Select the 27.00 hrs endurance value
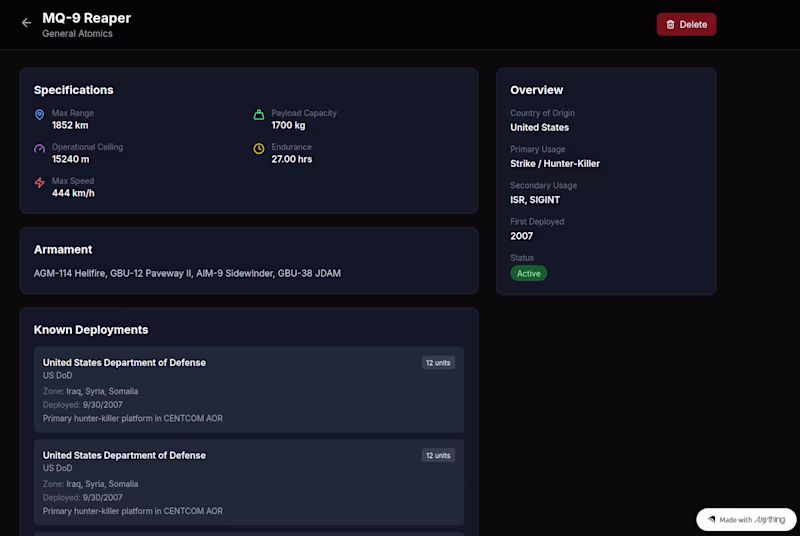The height and width of the screenshot is (536, 800). 291,159
